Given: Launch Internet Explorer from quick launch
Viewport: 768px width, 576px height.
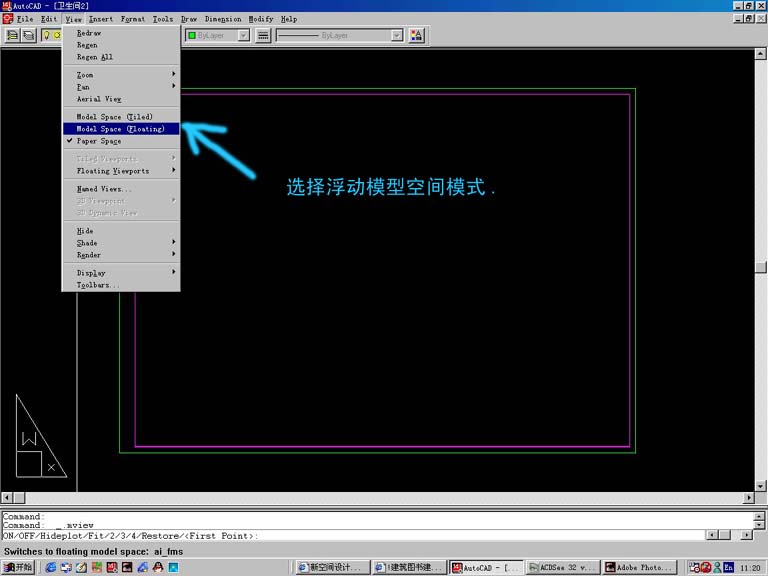Looking at the screenshot, I should [x=50, y=567].
